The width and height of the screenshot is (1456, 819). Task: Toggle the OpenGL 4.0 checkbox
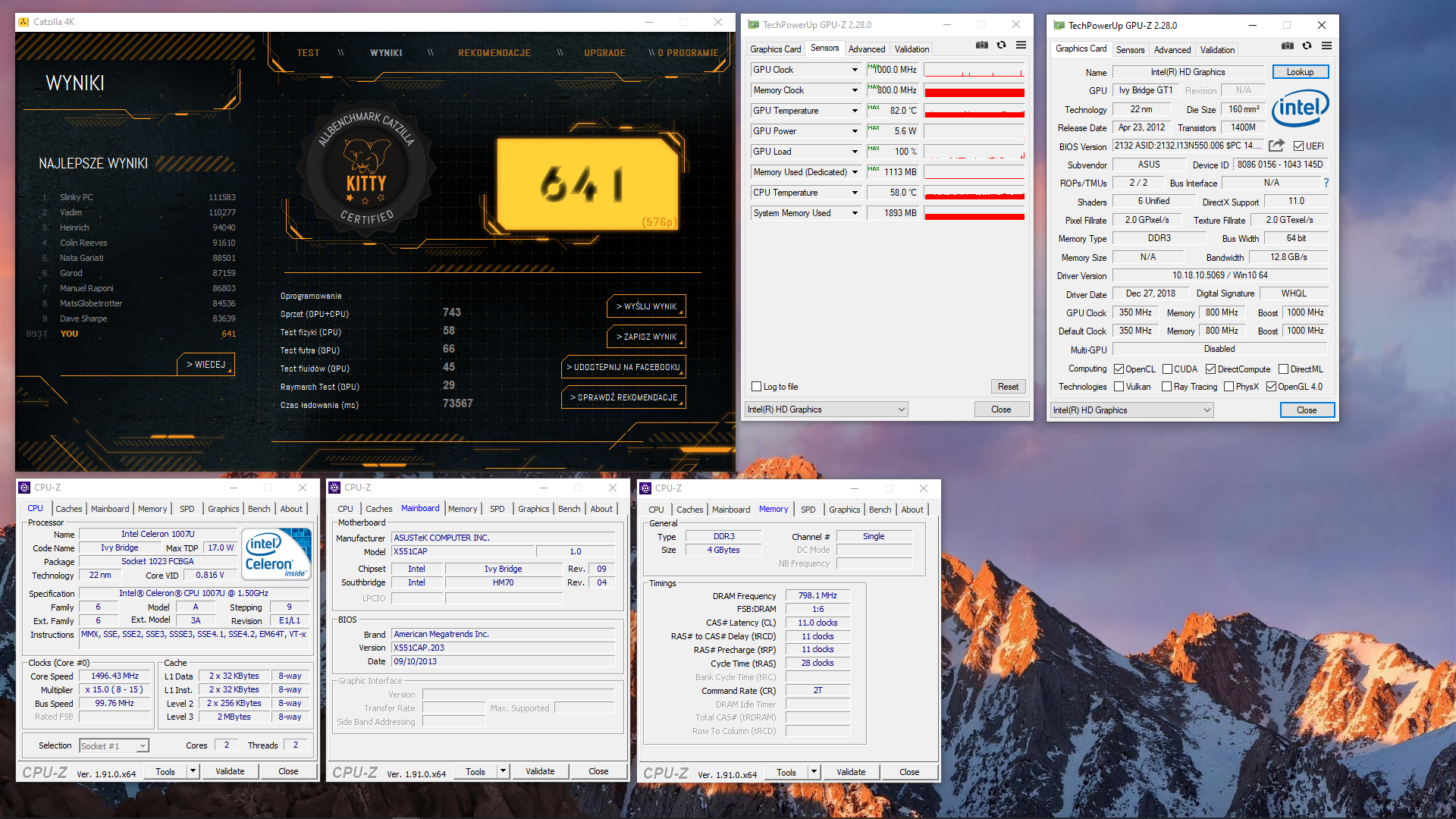1271,387
